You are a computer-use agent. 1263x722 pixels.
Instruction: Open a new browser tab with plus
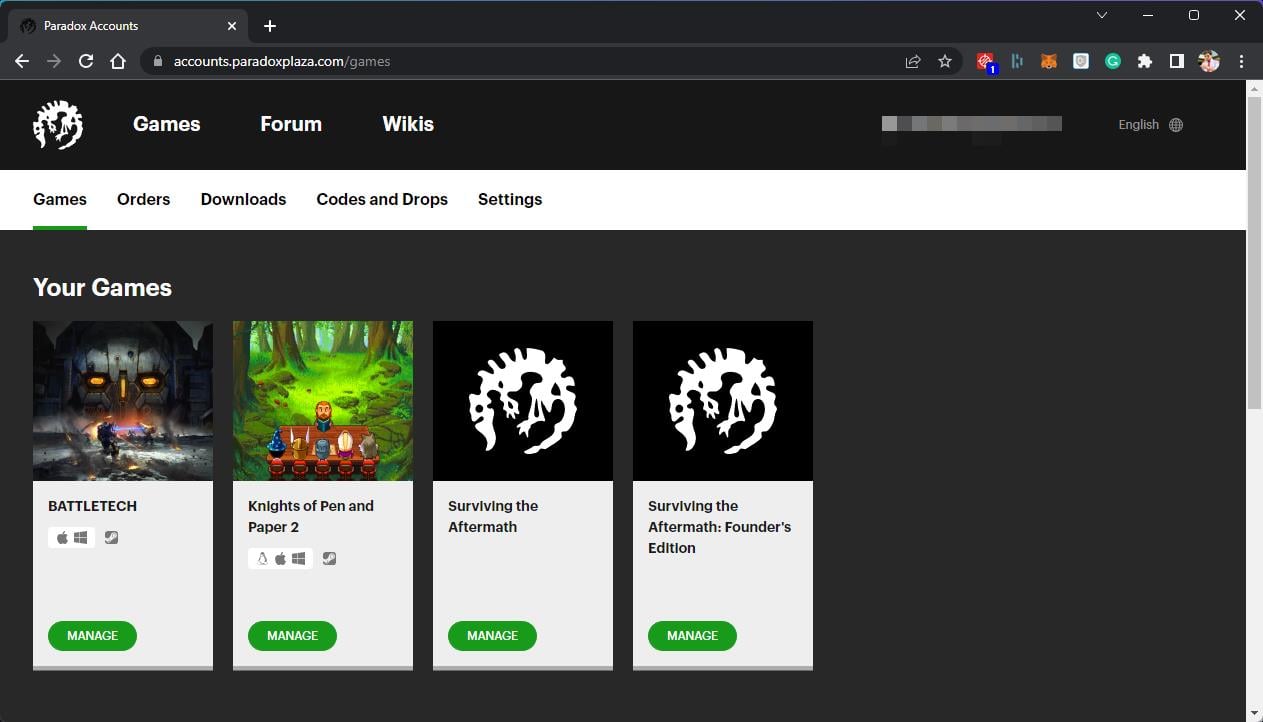(270, 26)
